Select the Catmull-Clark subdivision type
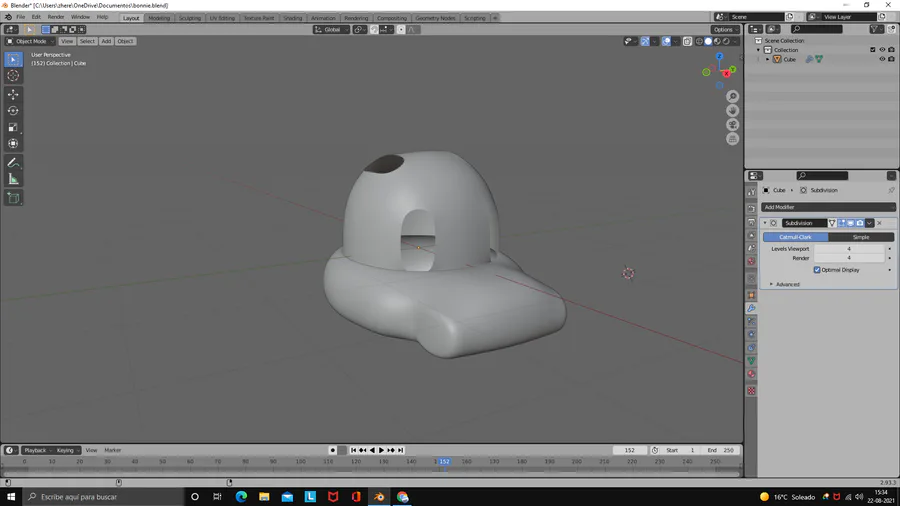900x506 pixels. [796, 237]
